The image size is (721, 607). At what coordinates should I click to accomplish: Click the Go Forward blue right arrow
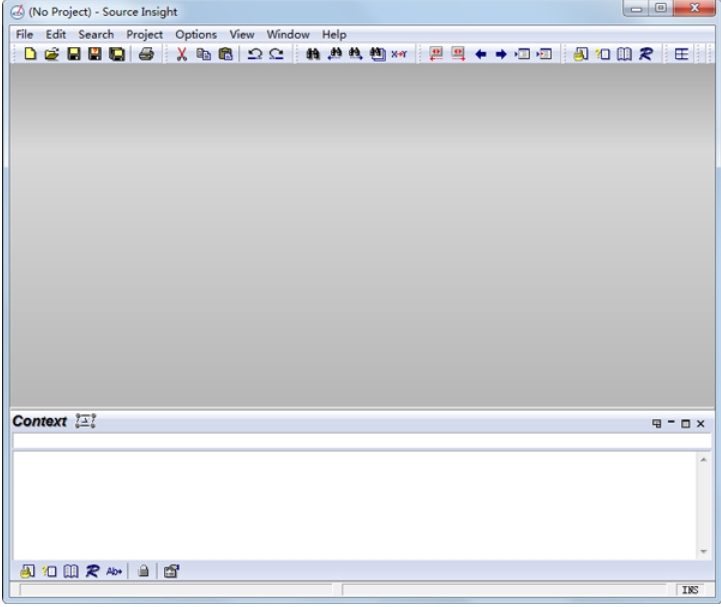[501, 54]
